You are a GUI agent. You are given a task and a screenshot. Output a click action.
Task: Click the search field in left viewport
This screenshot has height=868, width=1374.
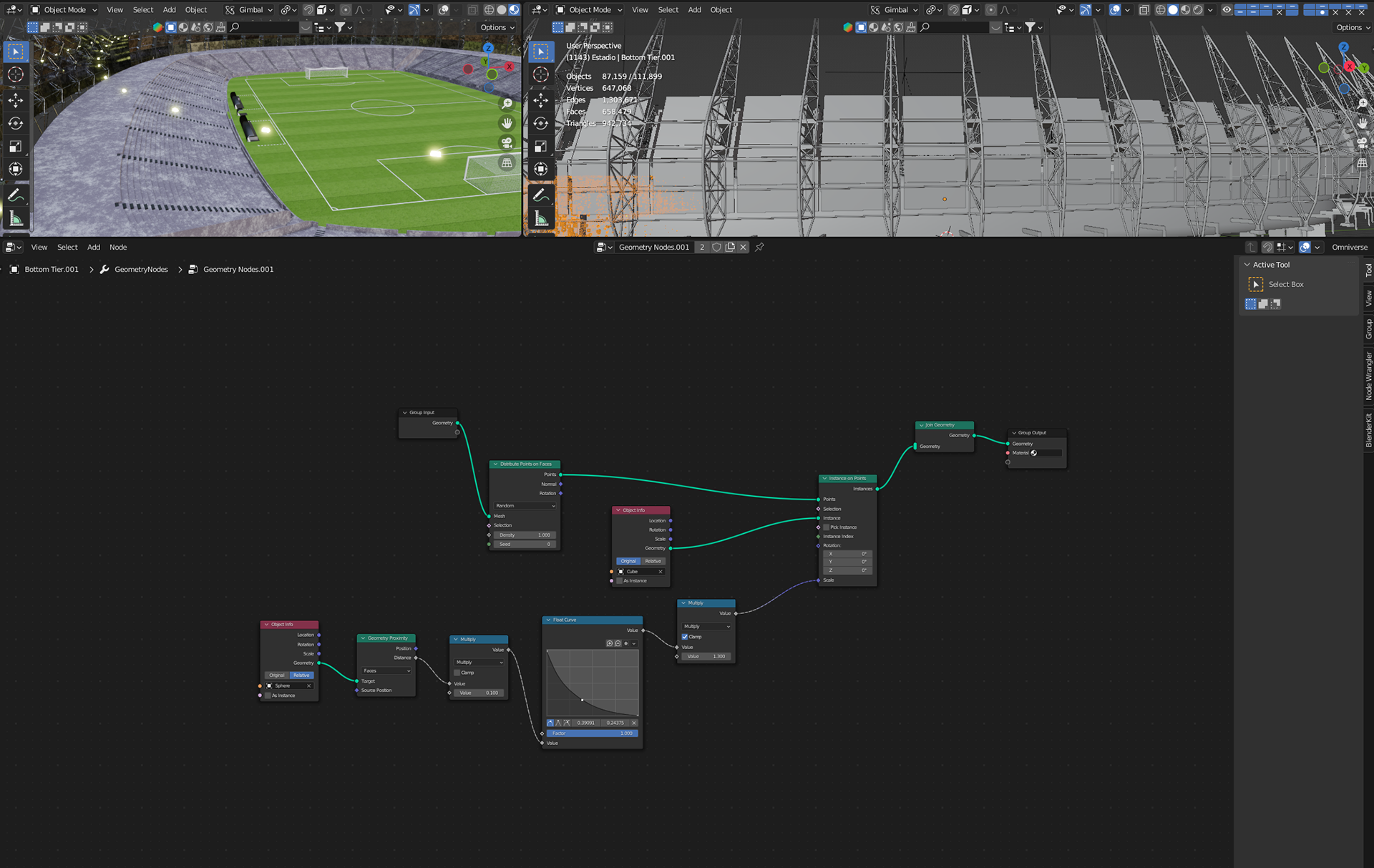click(x=263, y=27)
